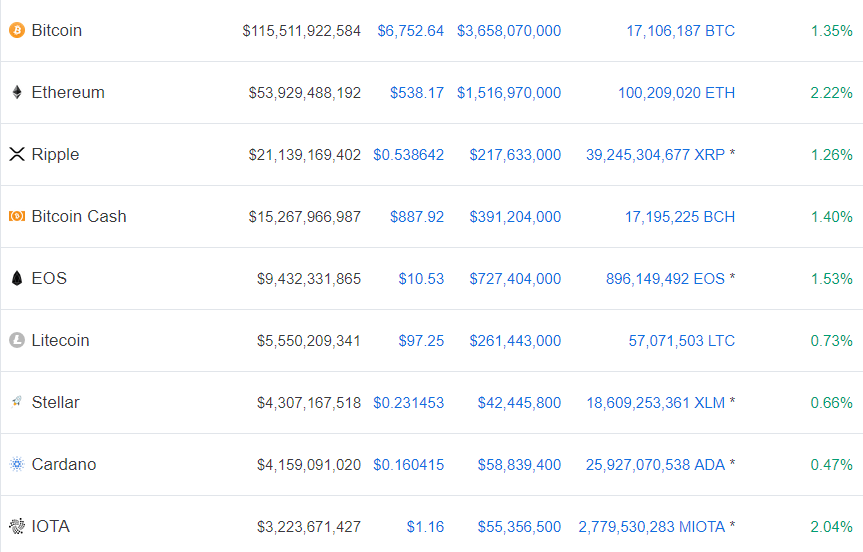
Task: Select IOTA market cap $3,223,671,427
Action: pos(309,527)
